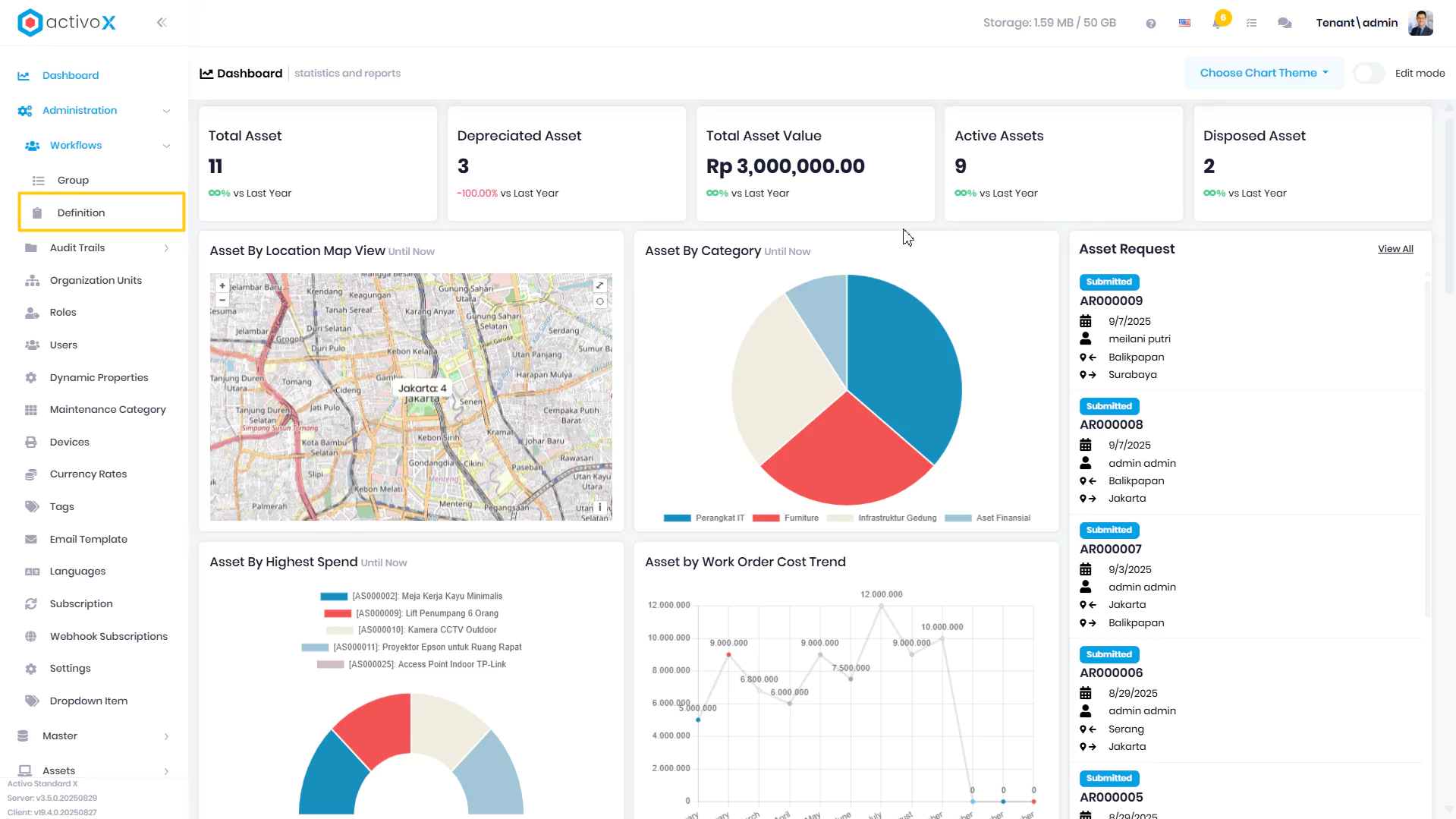
Task: Open asset request AR000006
Action: [x=1111, y=673]
